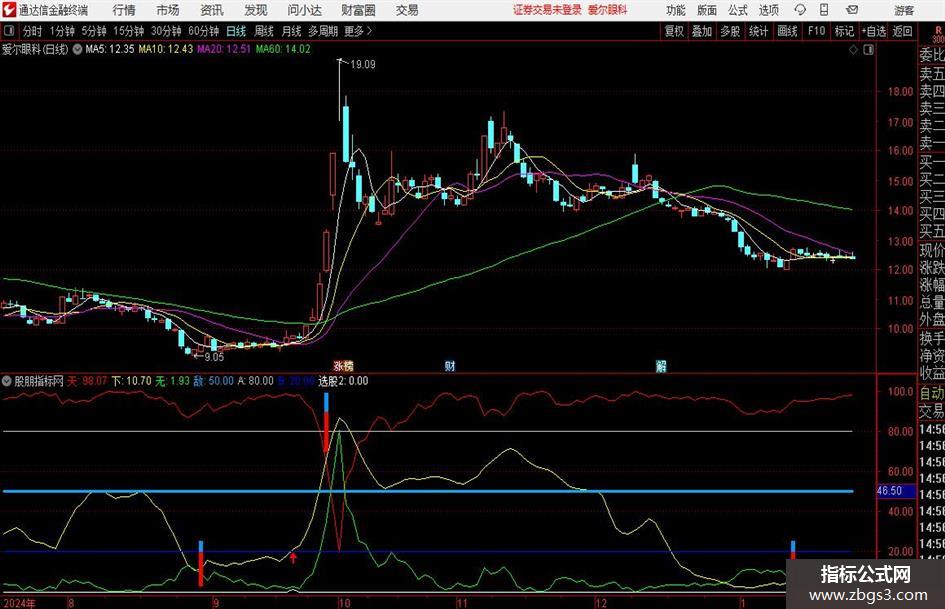
Task: Open the F10 company info
Action: [816, 31]
